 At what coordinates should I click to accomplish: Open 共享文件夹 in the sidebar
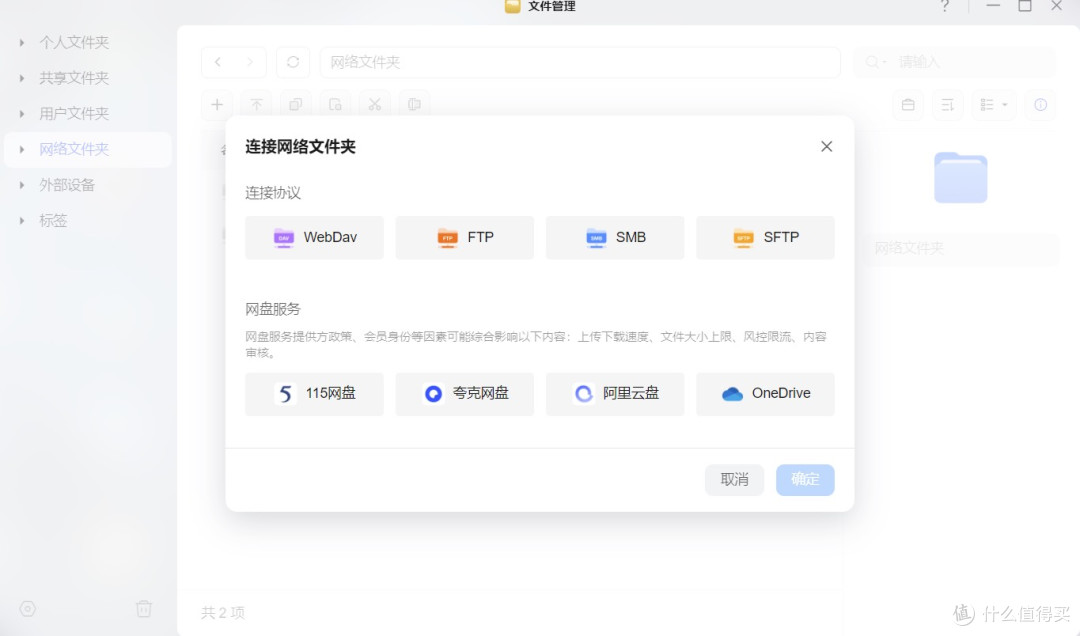74,79
